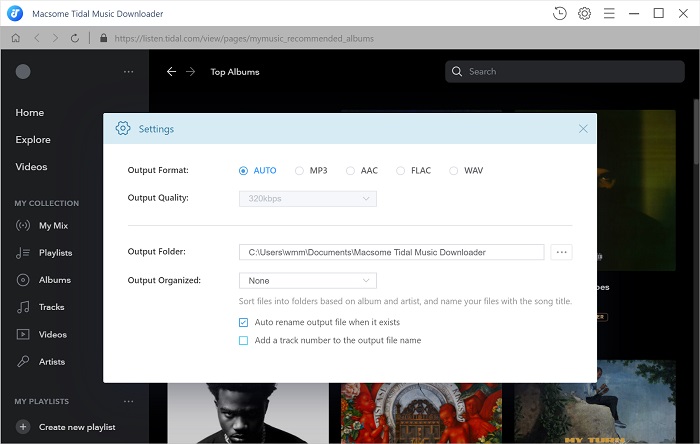Viewport: 700px width, 444px height.
Task: Open the hamburger menu in title bar
Action: click(x=609, y=13)
